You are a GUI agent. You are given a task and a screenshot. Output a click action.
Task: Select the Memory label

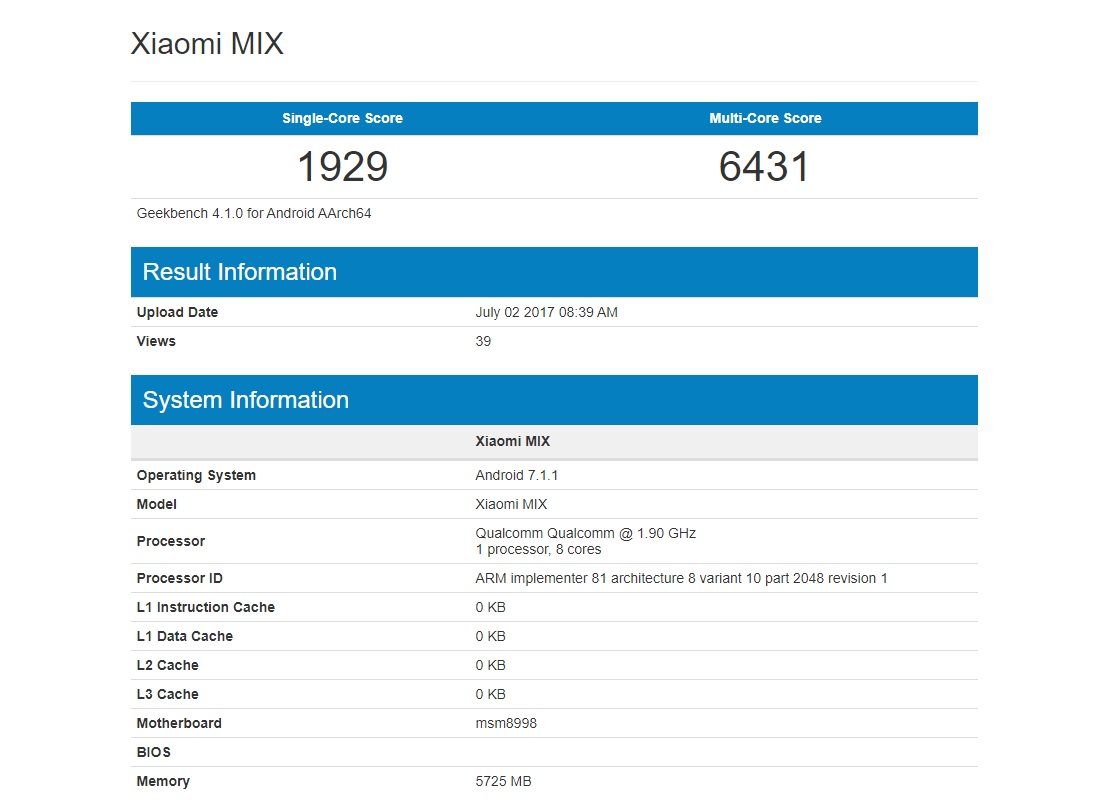163,782
